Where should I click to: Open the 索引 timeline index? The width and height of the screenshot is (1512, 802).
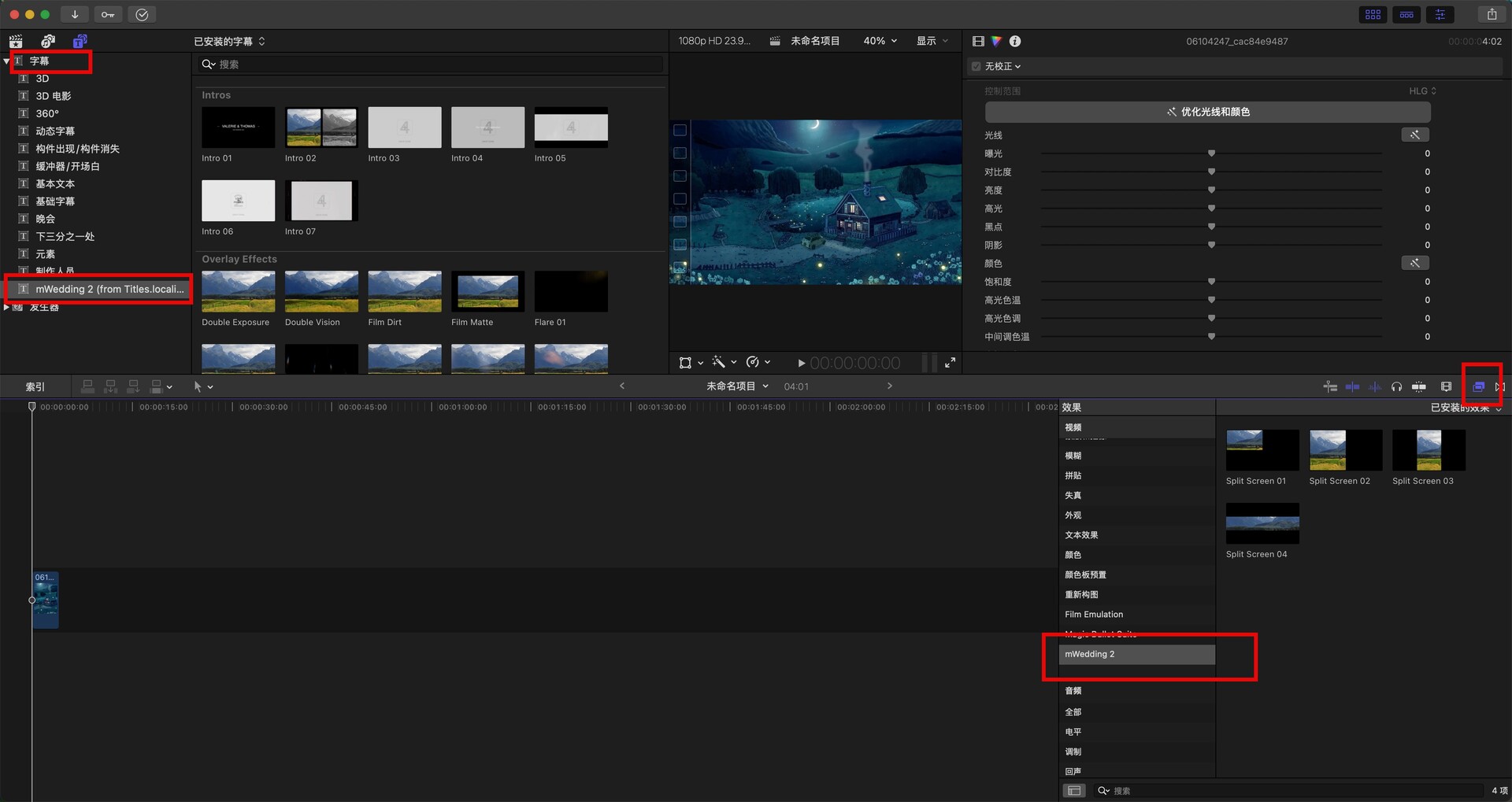(35, 386)
